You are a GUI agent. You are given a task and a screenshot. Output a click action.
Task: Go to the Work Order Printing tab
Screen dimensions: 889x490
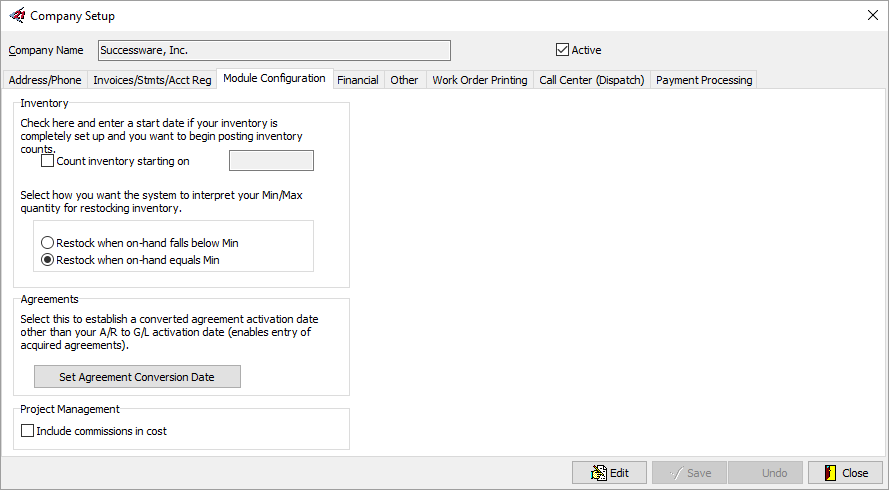pos(480,80)
